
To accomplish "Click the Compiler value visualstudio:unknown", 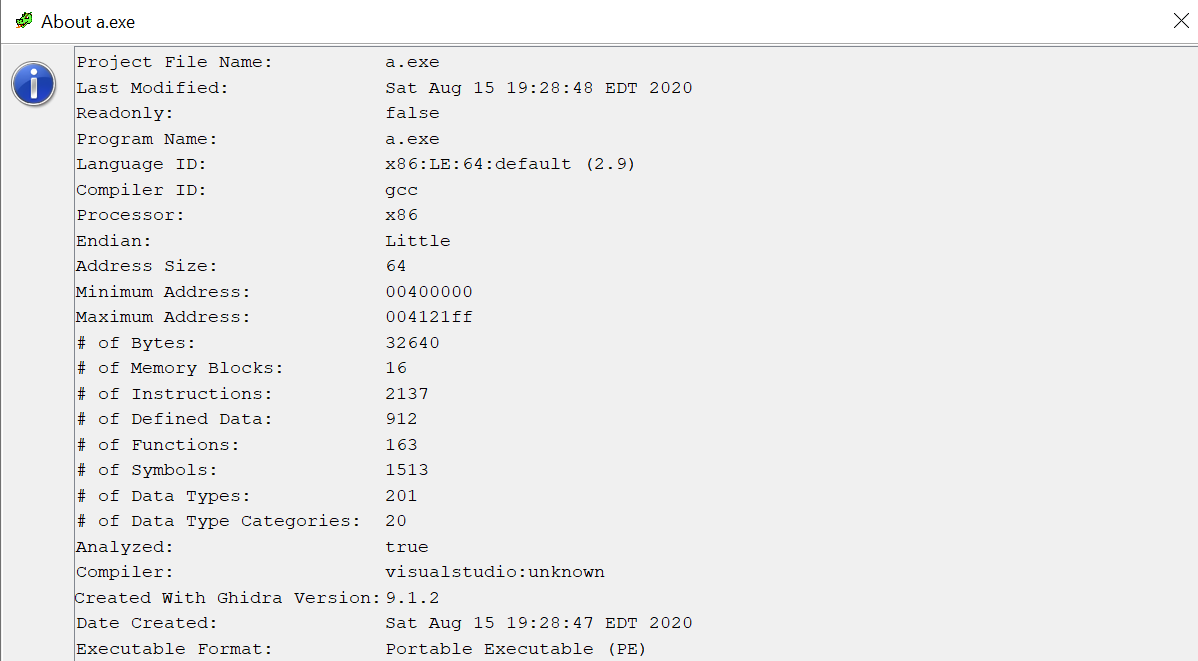I will (495, 572).
